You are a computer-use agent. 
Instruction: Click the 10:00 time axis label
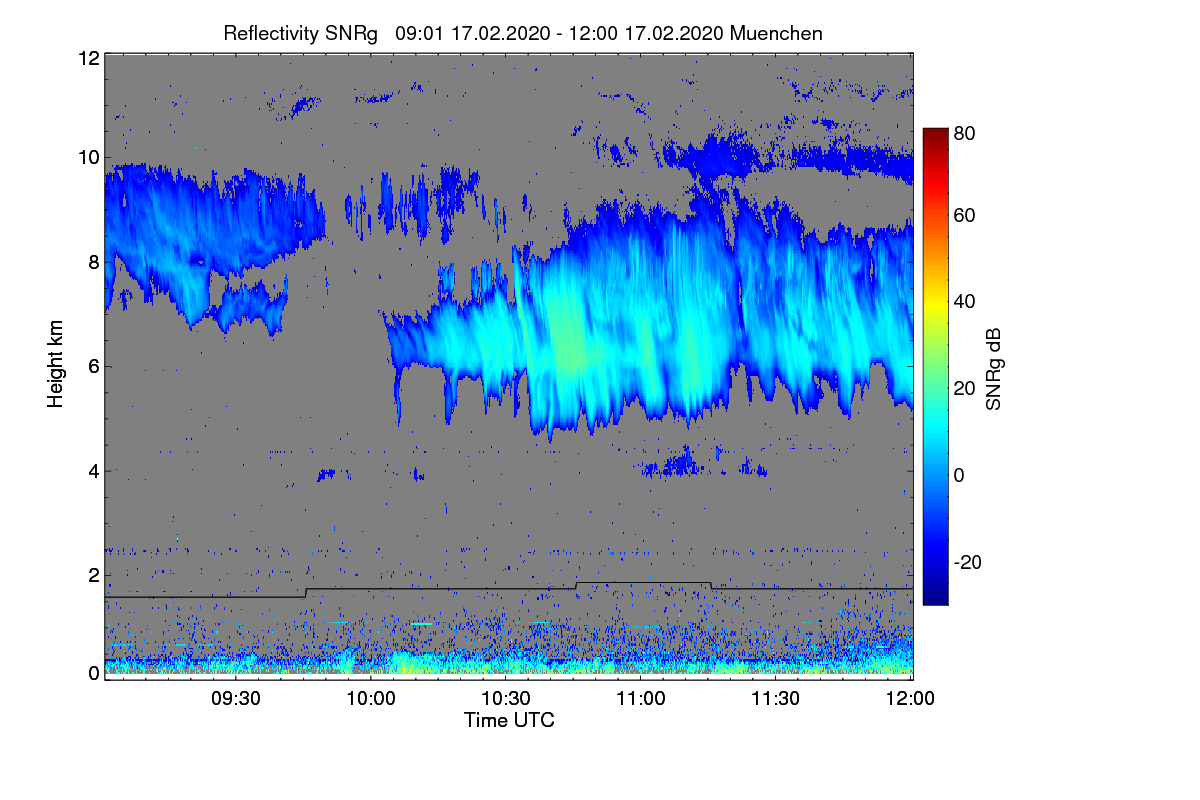pyautogui.click(x=370, y=698)
